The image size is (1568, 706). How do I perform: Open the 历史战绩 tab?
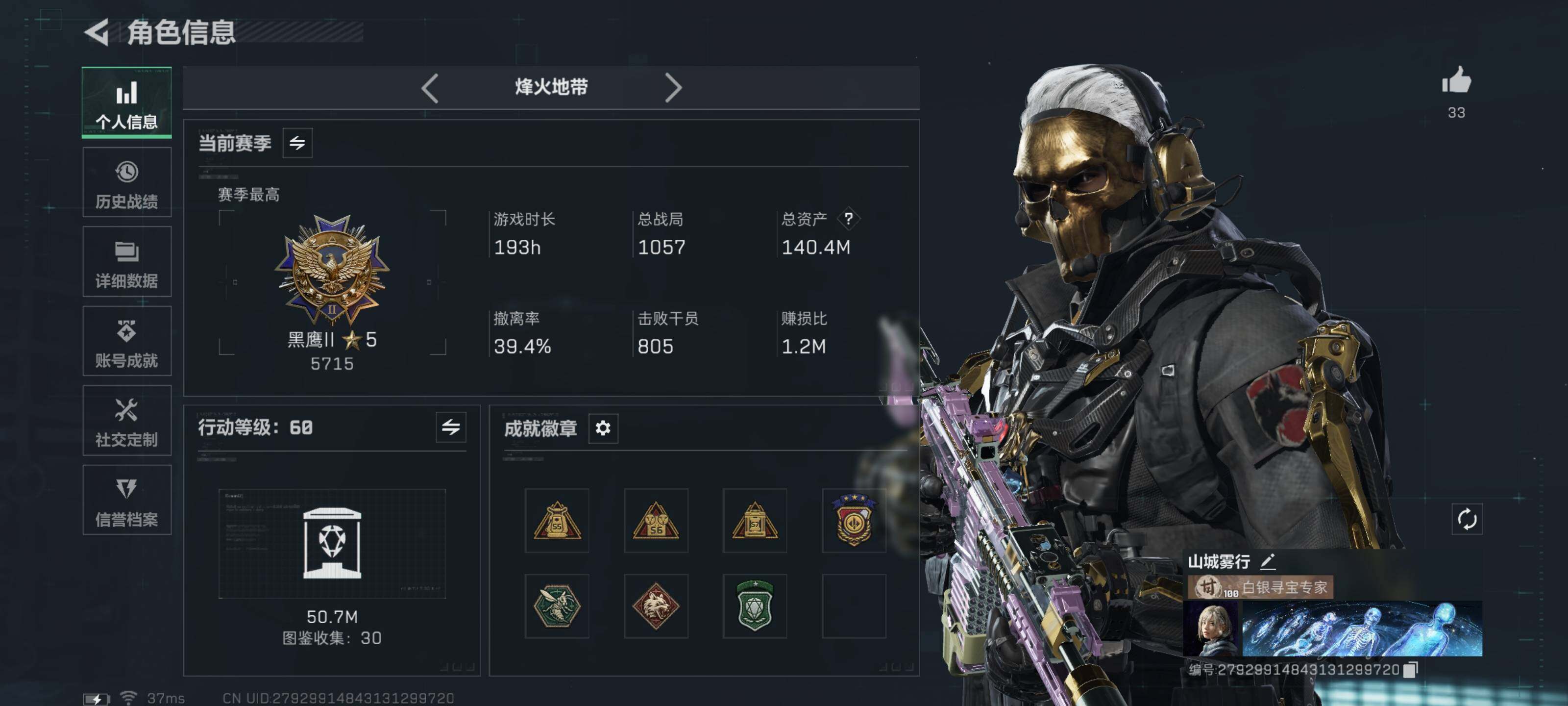tap(126, 182)
